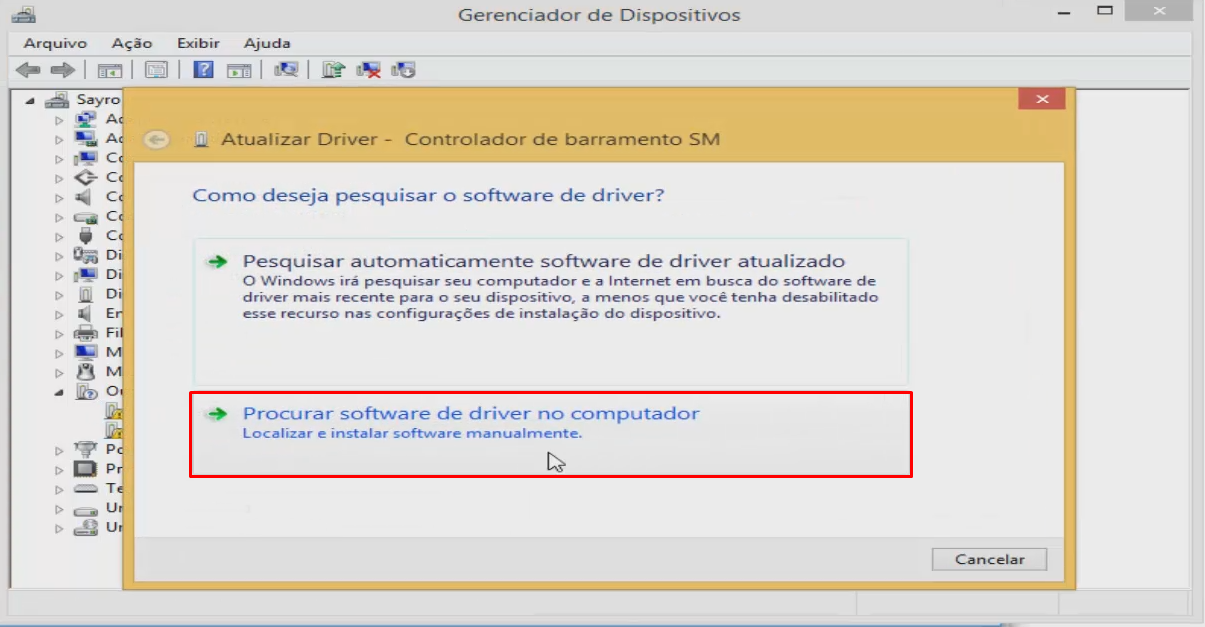Open the Ajuda menu
1205x627 pixels.
[267, 43]
